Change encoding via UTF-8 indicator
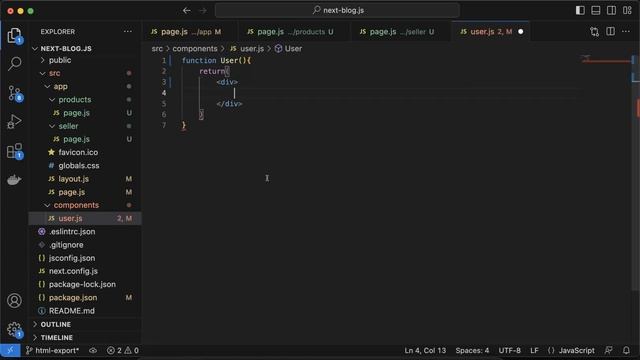Screen dimensions: 640x360 [x=509, y=350]
